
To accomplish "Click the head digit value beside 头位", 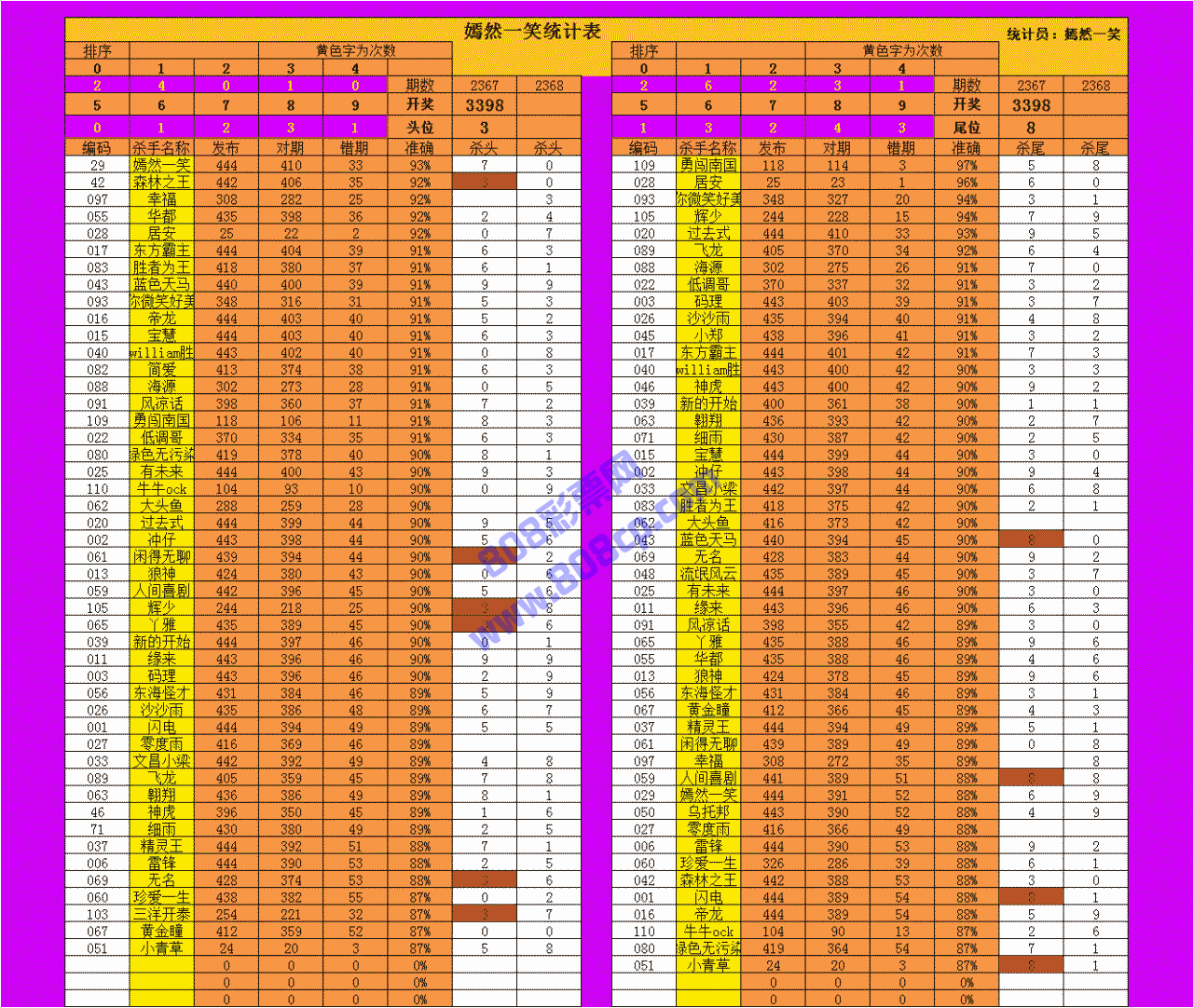I will (x=484, y=127).
